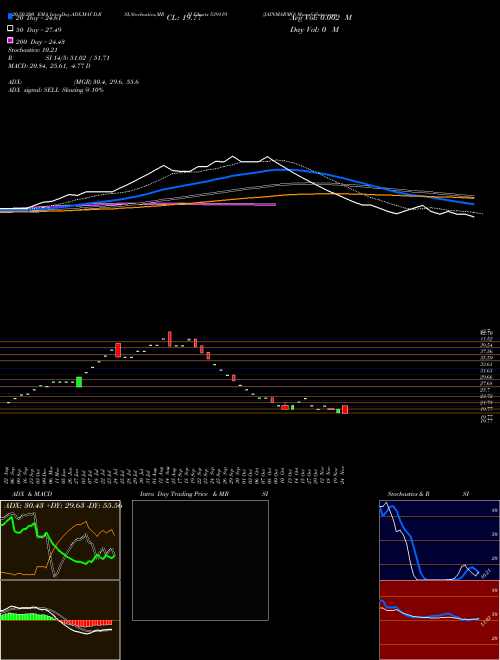Click the 'Stochastics & R' panel title
500x660 pixels.
point(408,494)
